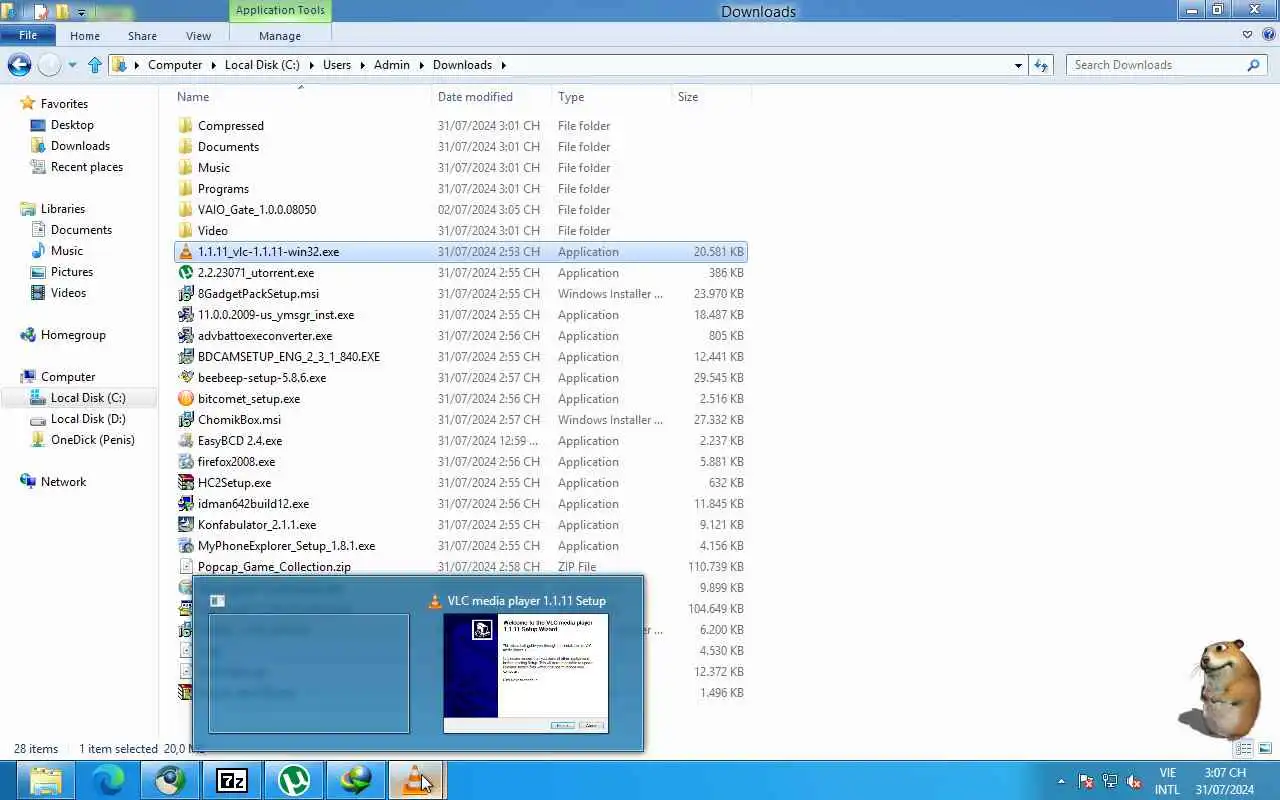The width and height of the screenshot is (1280, 800).
Task: Refresh the Downloads folder view
Action: [1041, 65]
